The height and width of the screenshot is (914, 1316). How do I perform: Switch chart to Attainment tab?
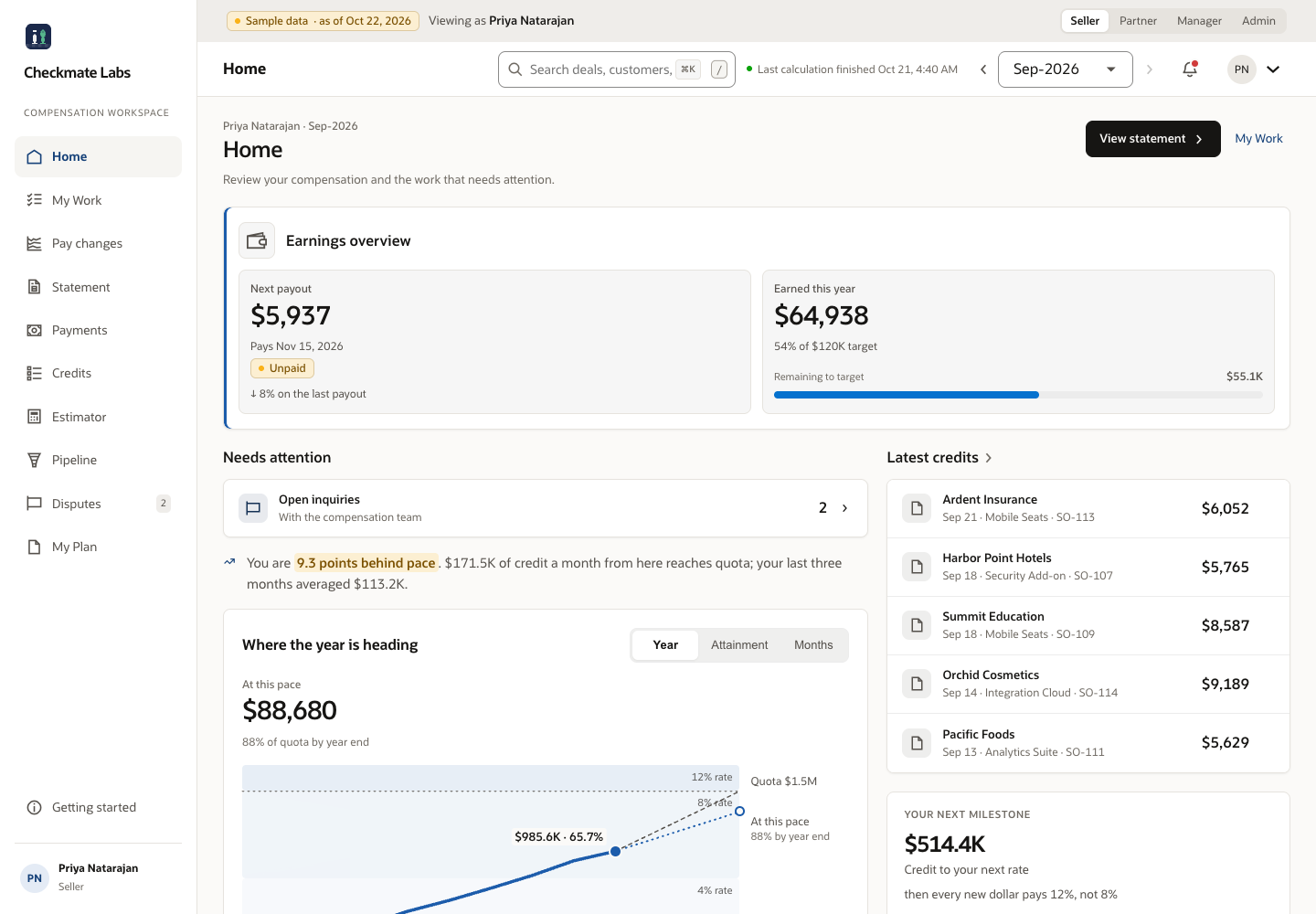click(739, 645)
